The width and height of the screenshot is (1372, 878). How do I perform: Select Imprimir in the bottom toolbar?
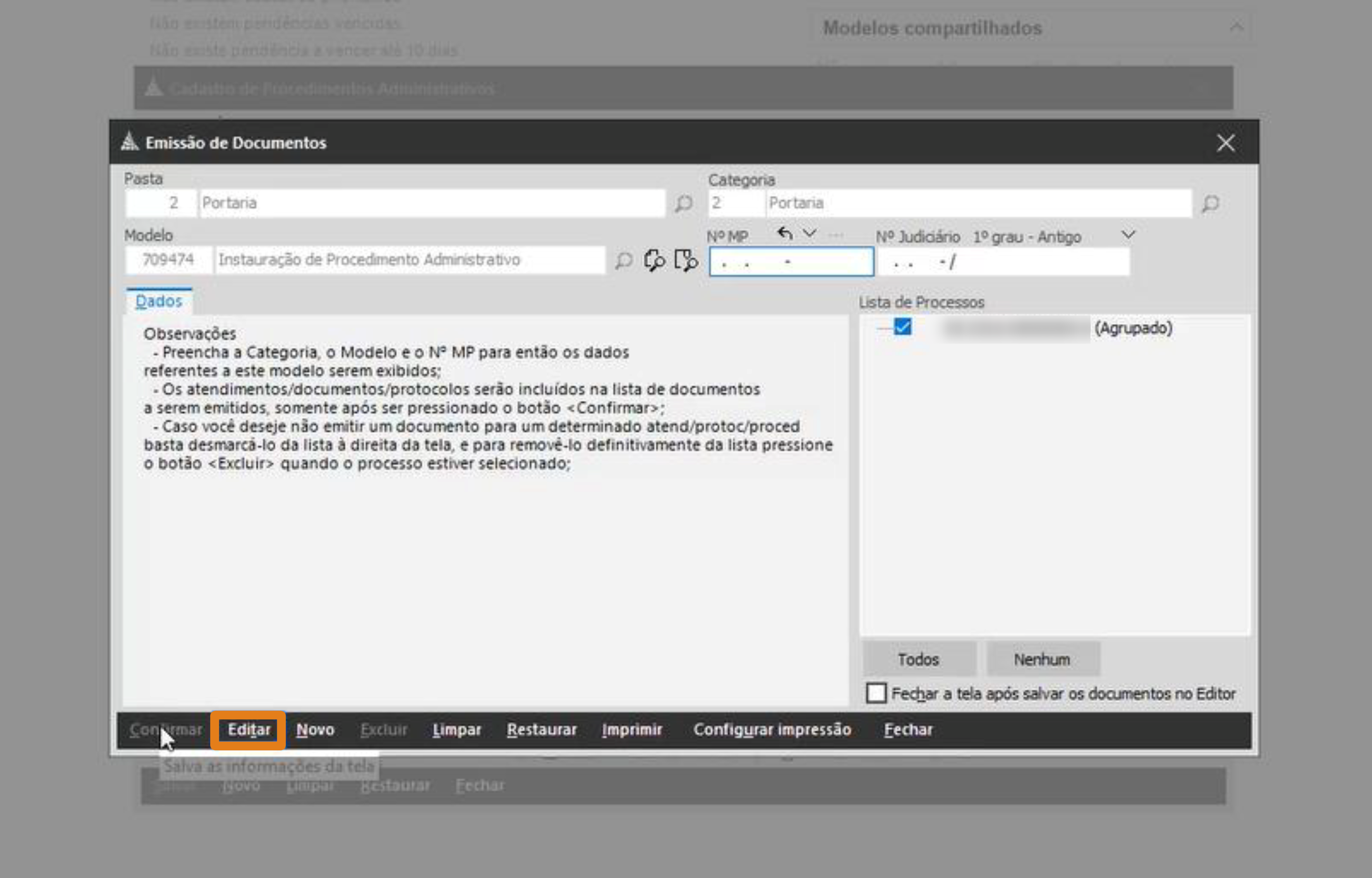pos(632,729)
